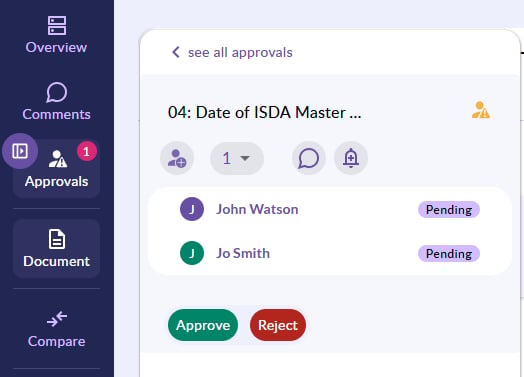
Task: Click the add reminder bell icon
Action: [x=351, y=158]
